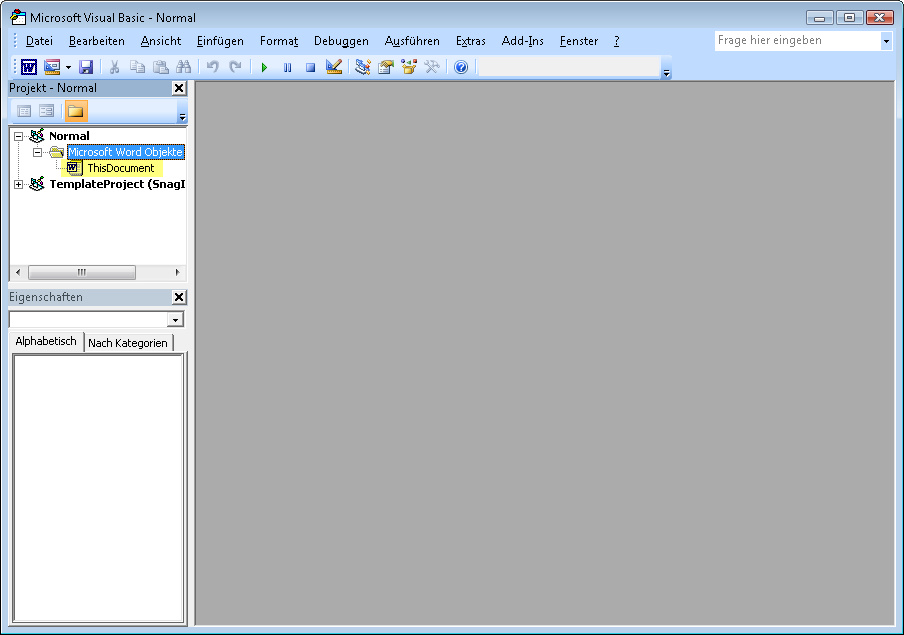The height and width of the screenshot is (635, 904).
Task: Click the Cut scissors icon
Action: [x=114, y=67]
